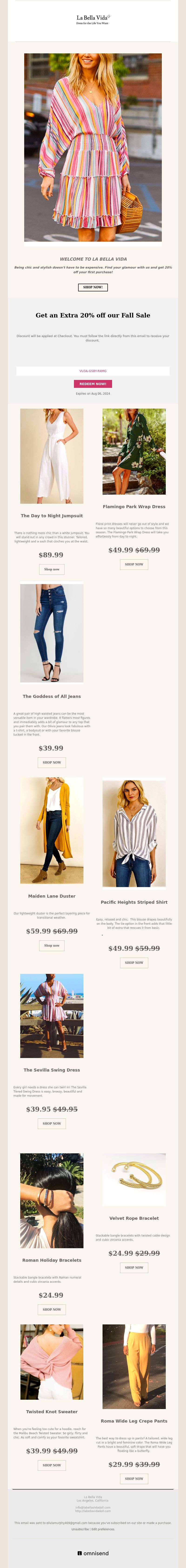186x1568 pixels.
Task: Click the La Bella Vida header logo
Action: (x=93, y=20)
